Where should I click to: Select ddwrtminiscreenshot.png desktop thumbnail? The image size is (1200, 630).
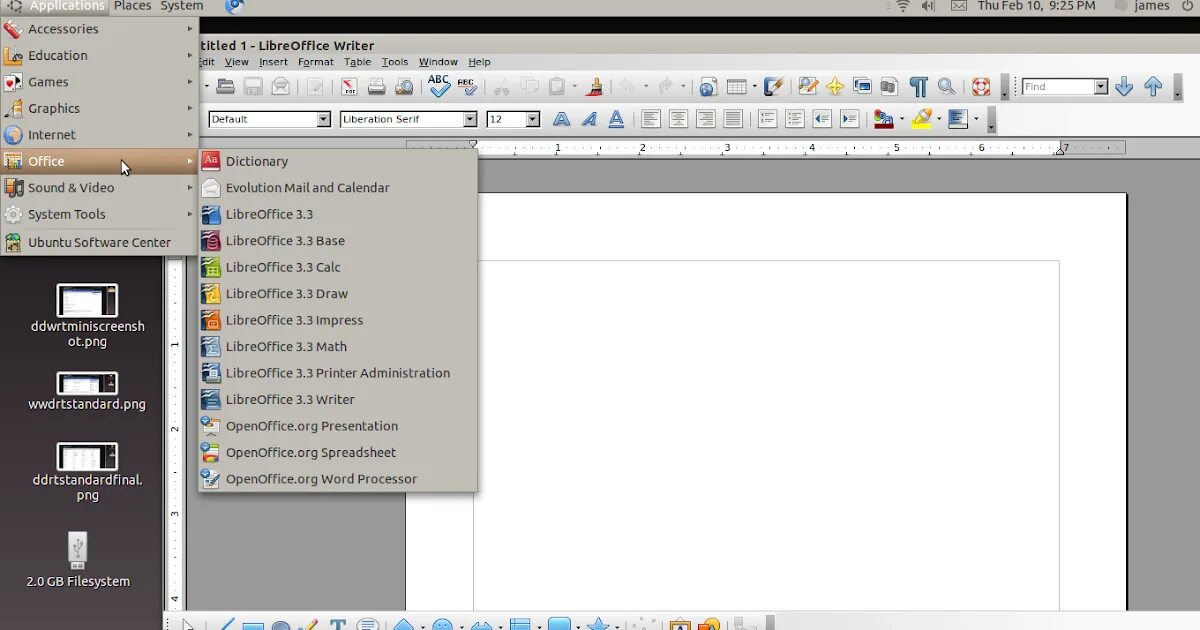(87, 300)
